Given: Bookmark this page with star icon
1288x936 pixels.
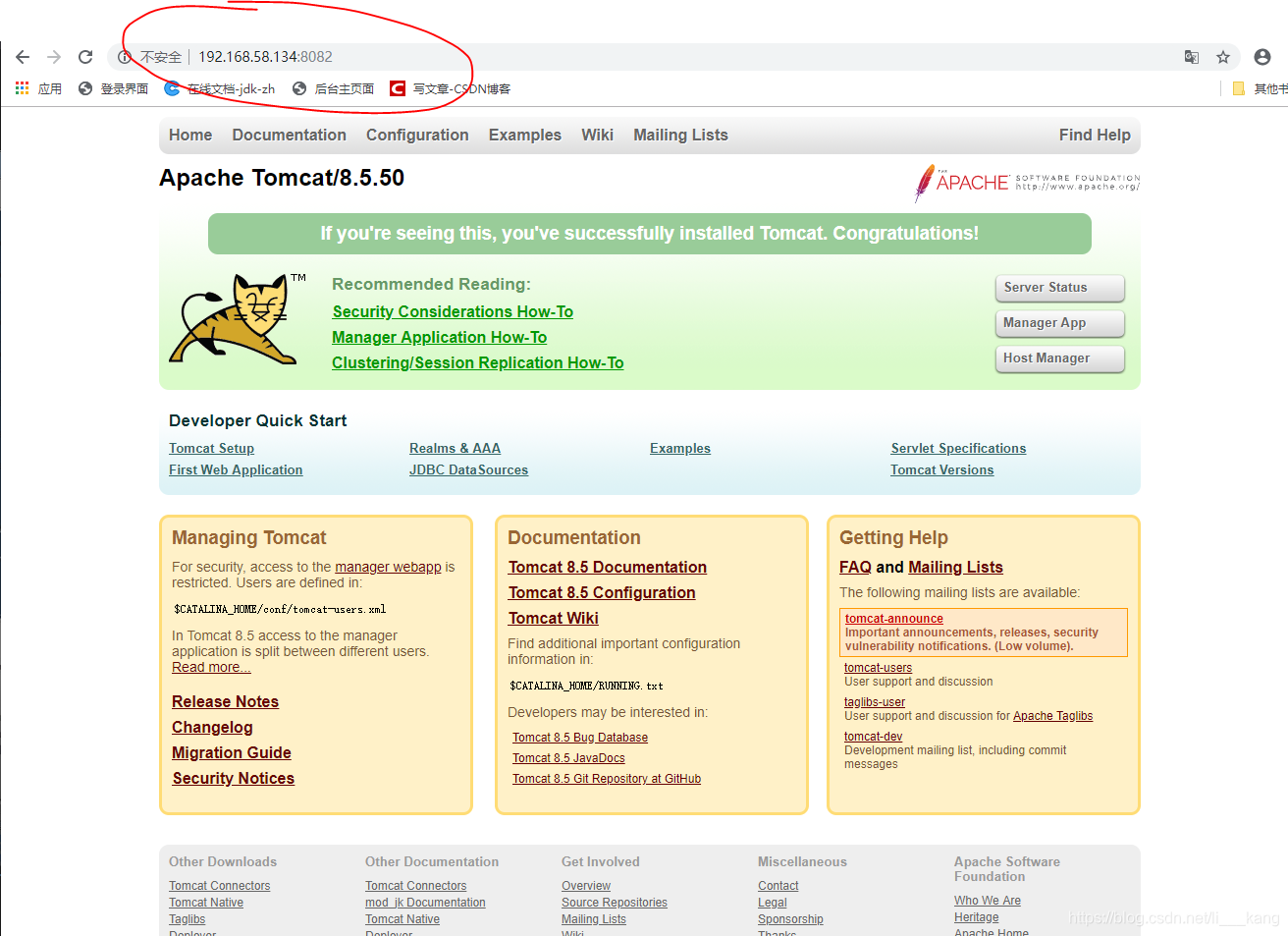Looking at the screenshot, I should pos(1223,57).
